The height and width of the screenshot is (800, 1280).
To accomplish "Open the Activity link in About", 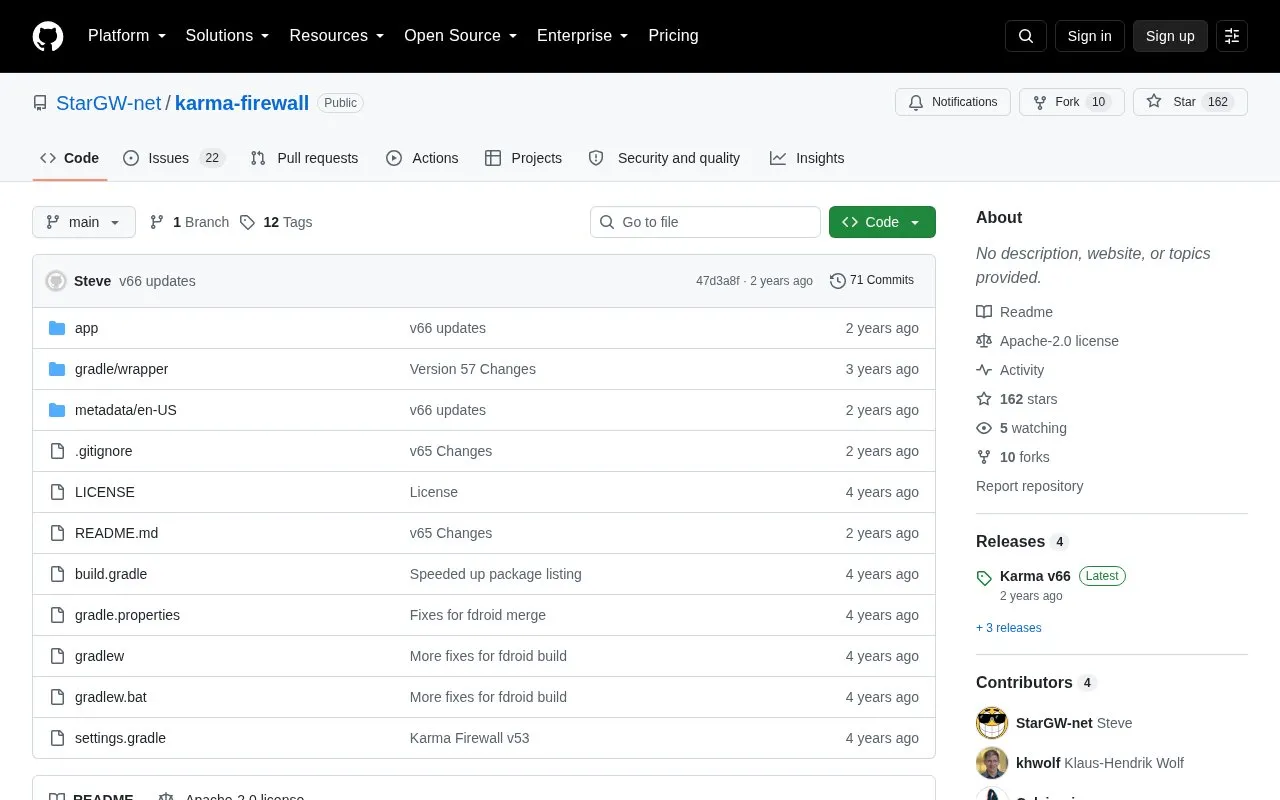I will (x=1010, y=370).
